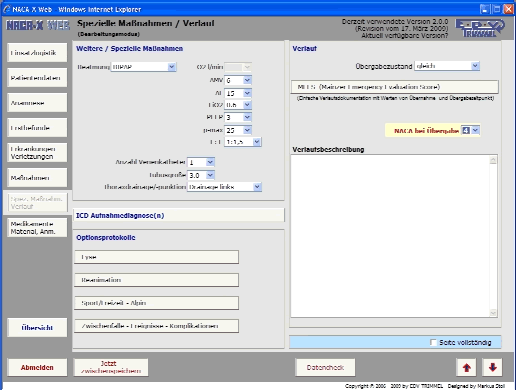Go to Patientendaten section

[x=37, y=78]
